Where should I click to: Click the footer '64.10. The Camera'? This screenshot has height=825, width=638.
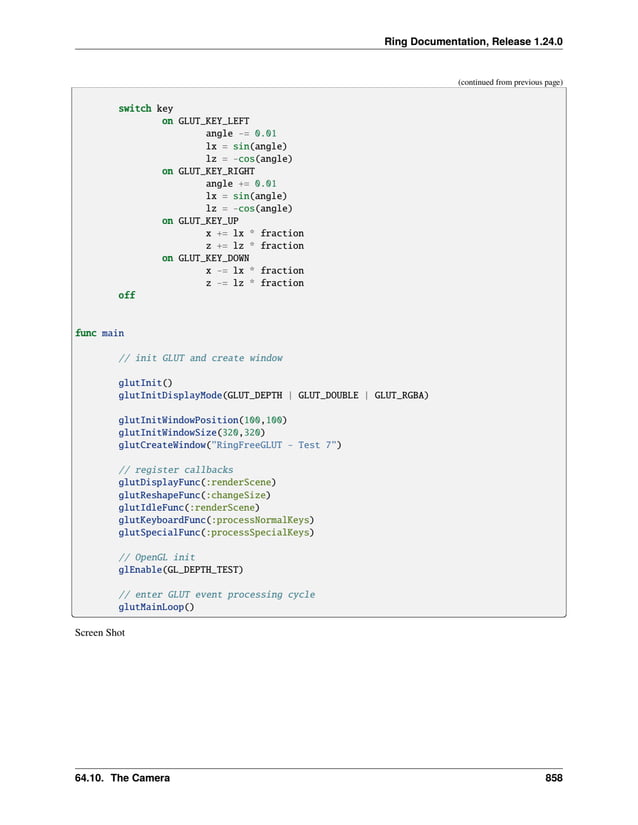(x=122, y=778)
